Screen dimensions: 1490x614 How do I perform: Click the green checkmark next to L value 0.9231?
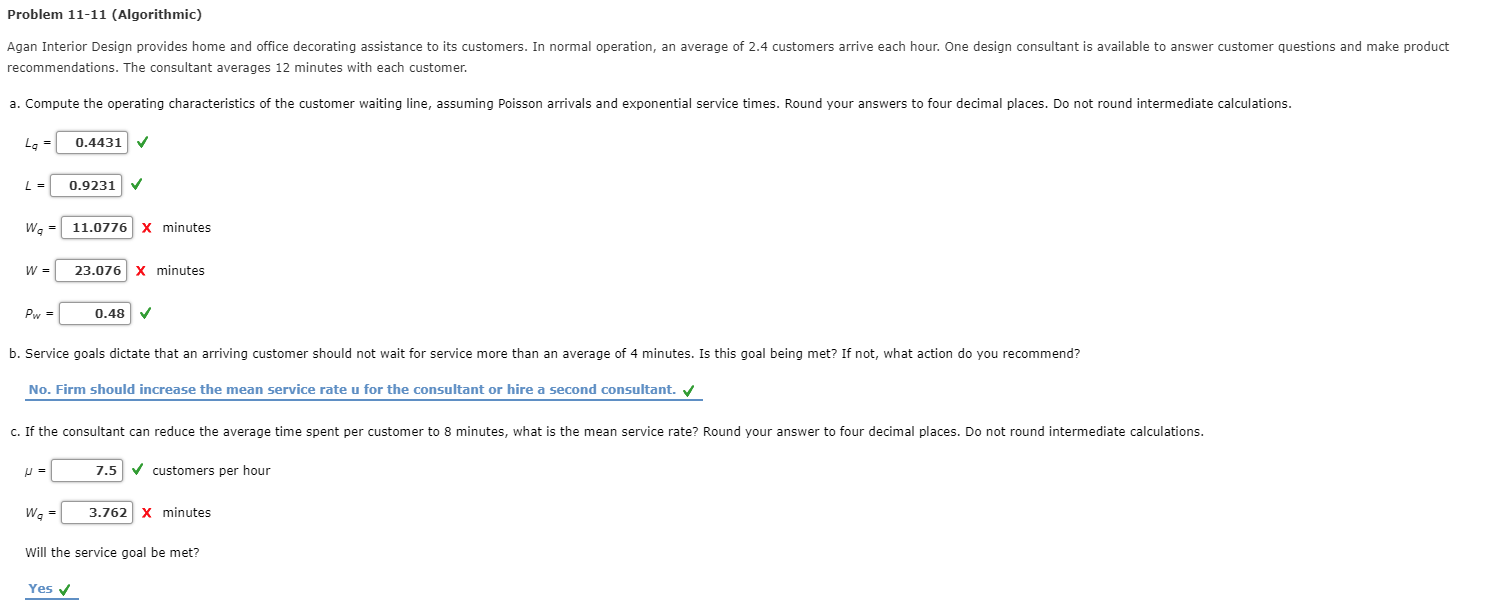(138, 185)
